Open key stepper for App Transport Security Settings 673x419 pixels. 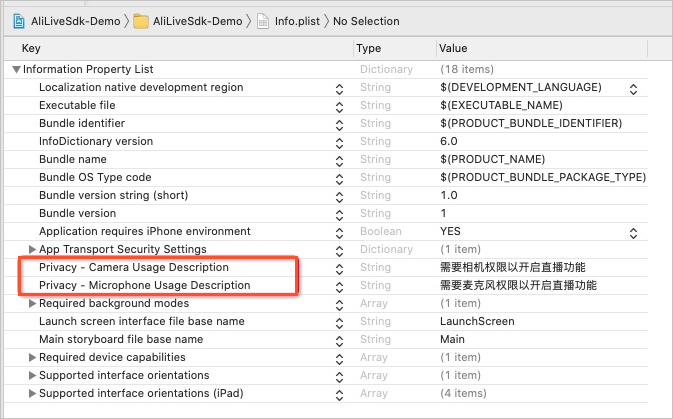coord(340,251)
